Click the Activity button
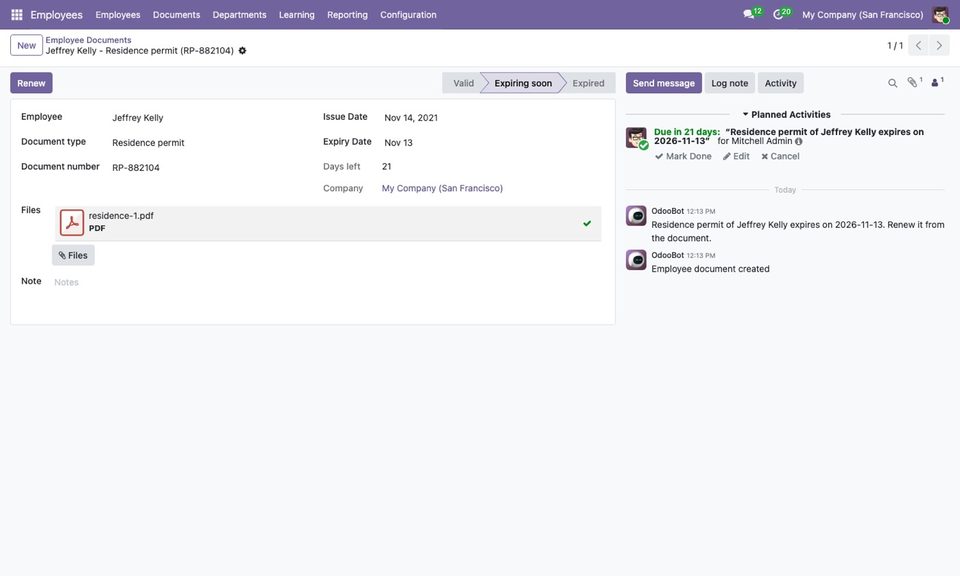Screen dimensions: 960x576 [781, 83]
